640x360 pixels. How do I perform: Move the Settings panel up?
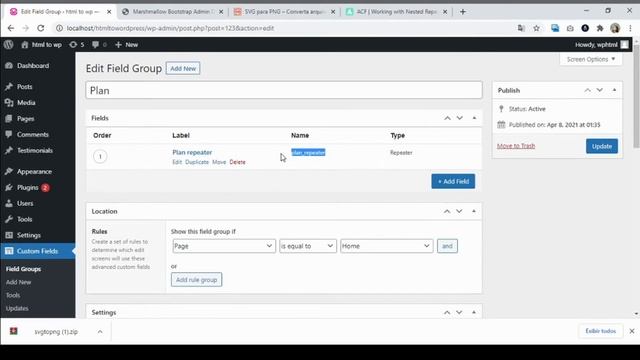click(x=447, y=312)
